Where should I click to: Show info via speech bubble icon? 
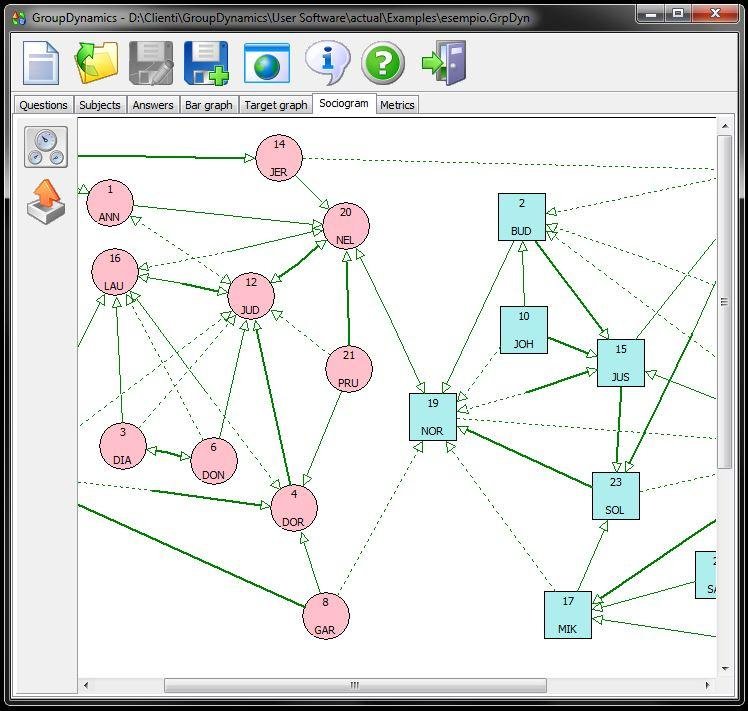(x=327, y=63)
